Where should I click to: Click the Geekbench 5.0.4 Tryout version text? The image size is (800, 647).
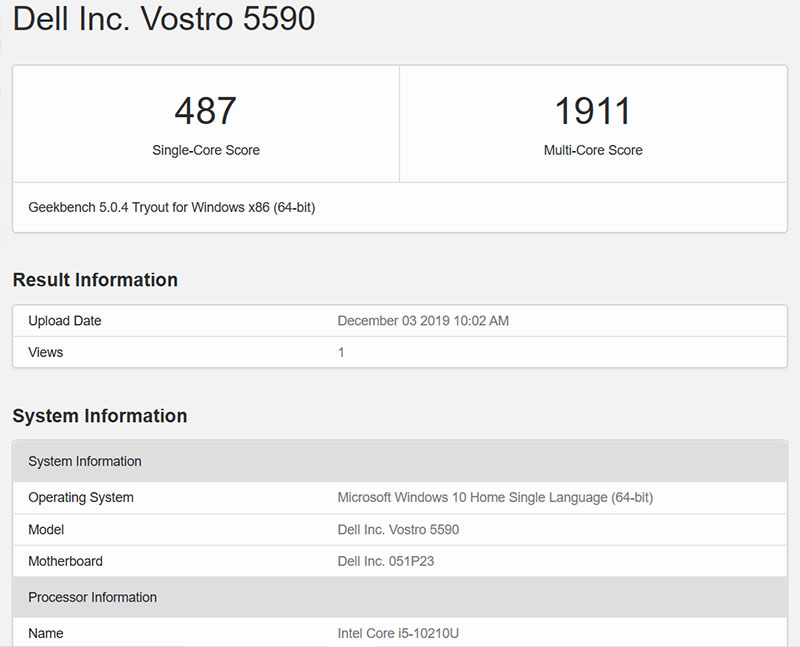[x=172, y=207]
